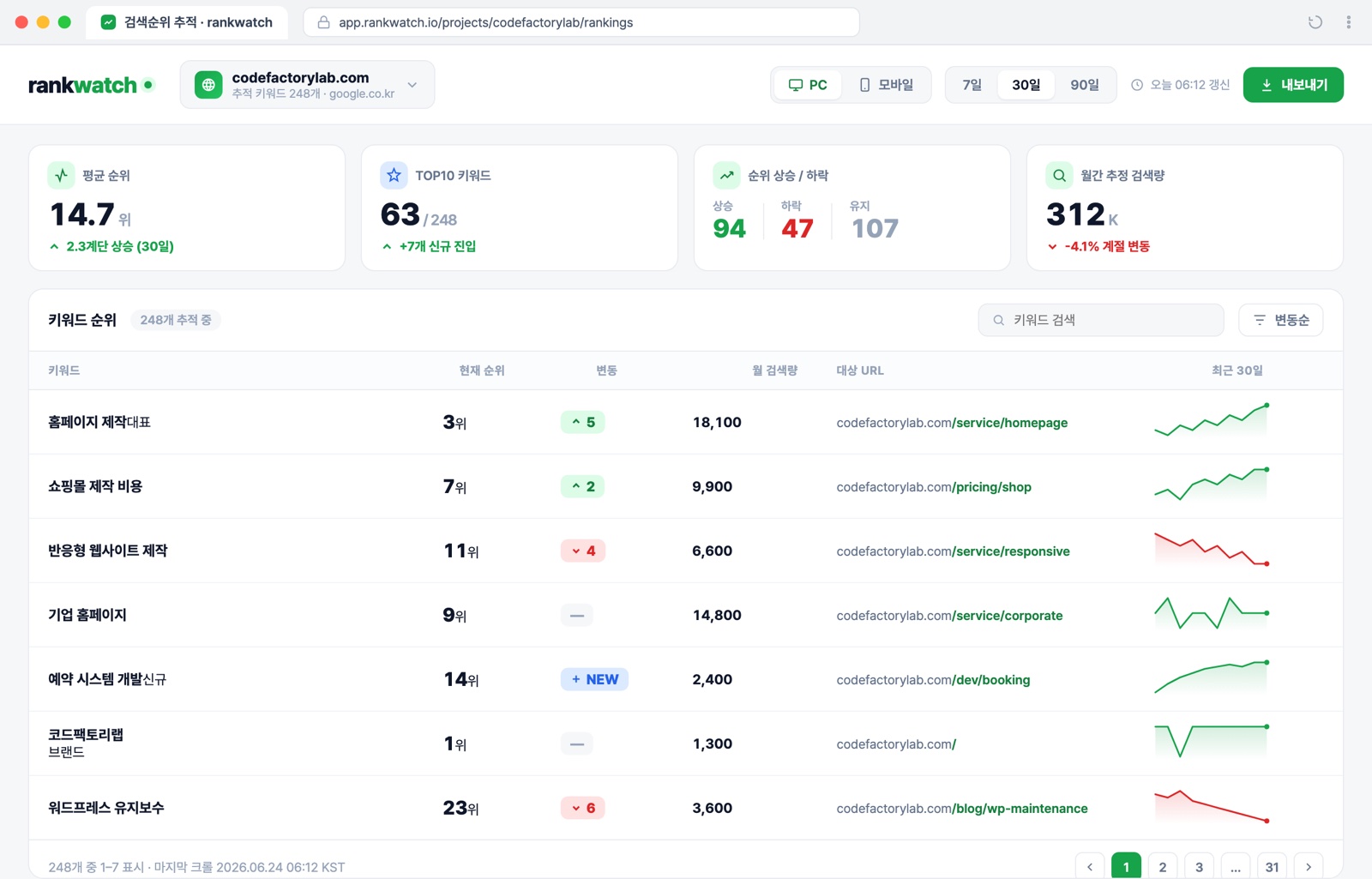Viewport: 1372px width, 879px height.
Task: Go to page 2 of keywords
Action: [x=1163, y=866]
